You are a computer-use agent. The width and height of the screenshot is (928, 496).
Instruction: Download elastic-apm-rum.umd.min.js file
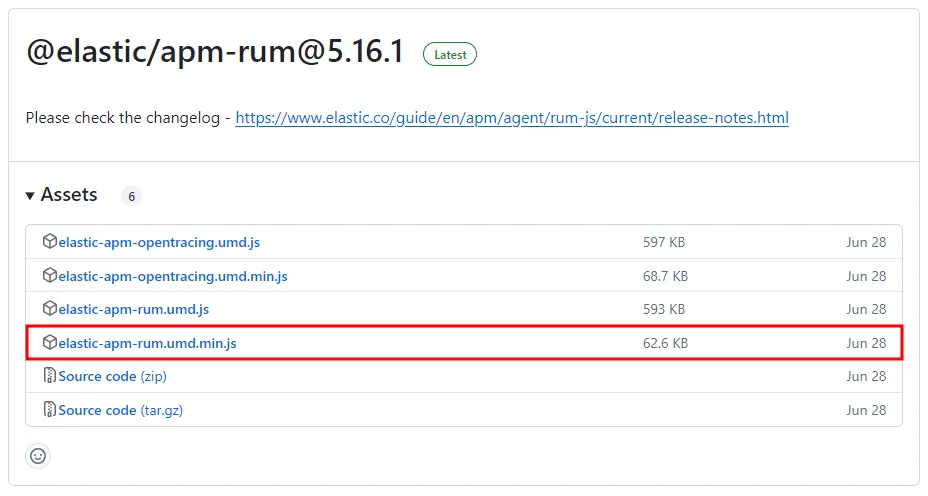tap(147, 343)
